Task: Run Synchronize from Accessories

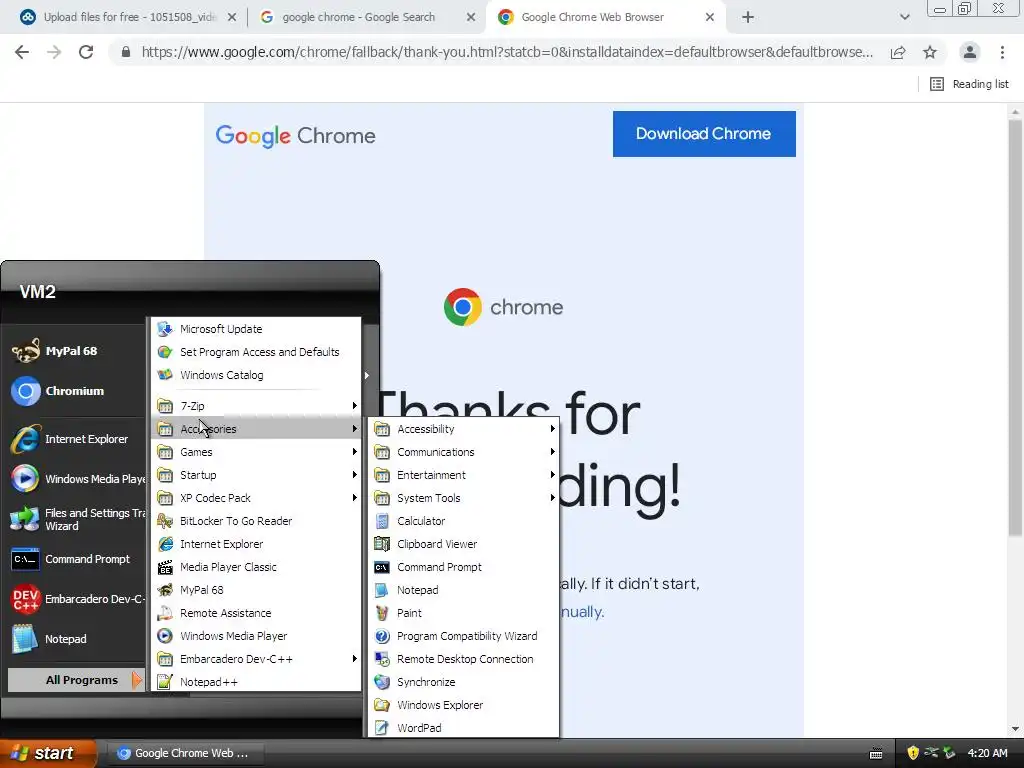Action: (x=464, y=682)
